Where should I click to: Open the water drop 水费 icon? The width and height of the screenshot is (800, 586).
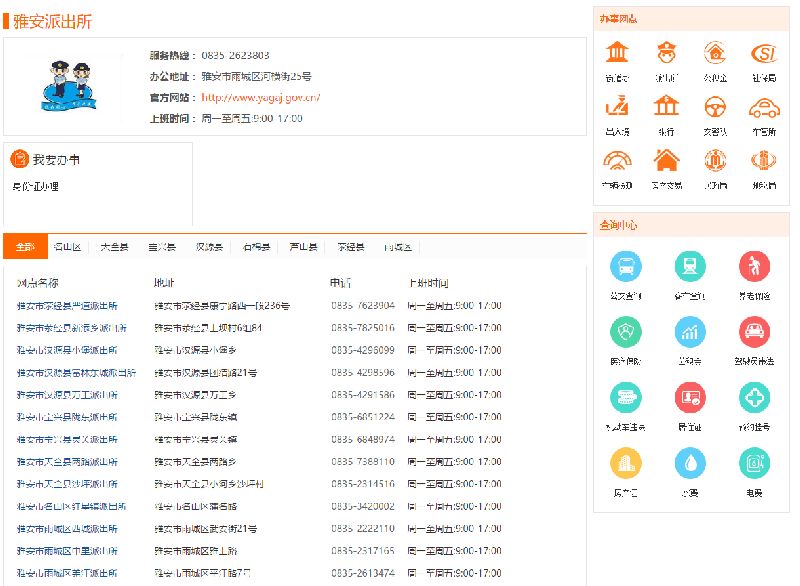pyautogui.click(x=690, y=462)
